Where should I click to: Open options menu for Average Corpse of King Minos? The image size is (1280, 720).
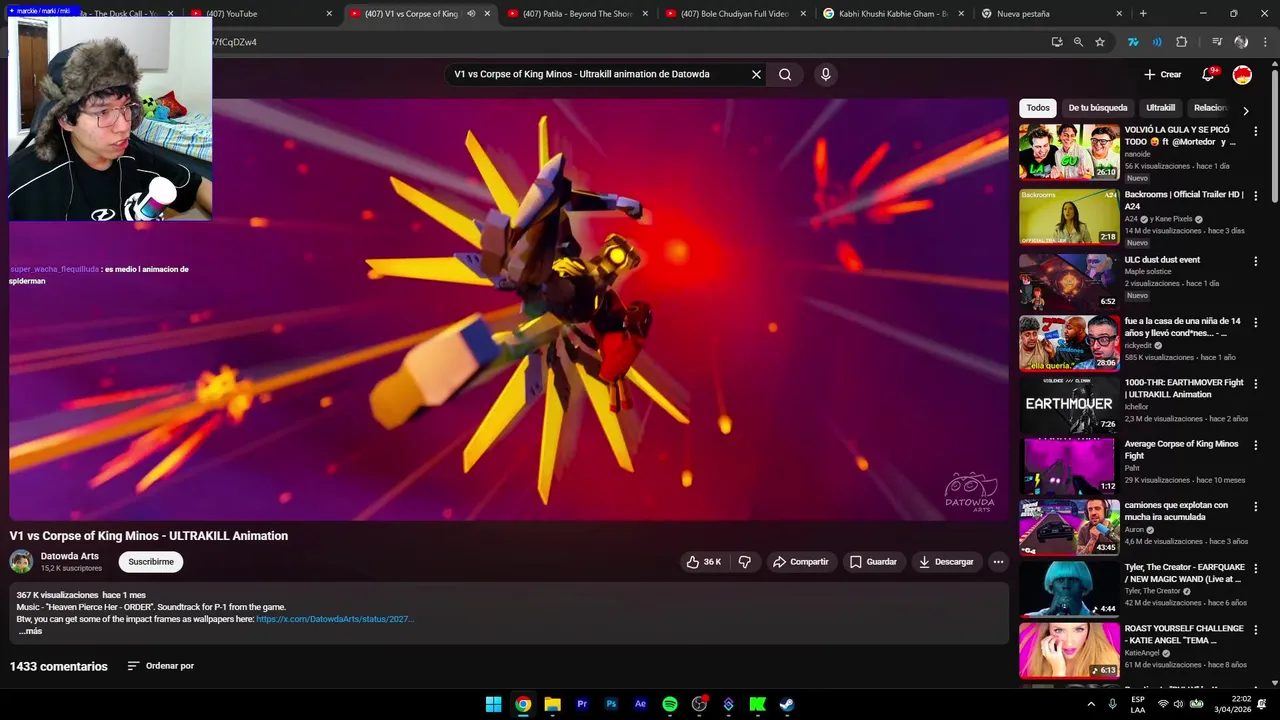pos(1256,445)
